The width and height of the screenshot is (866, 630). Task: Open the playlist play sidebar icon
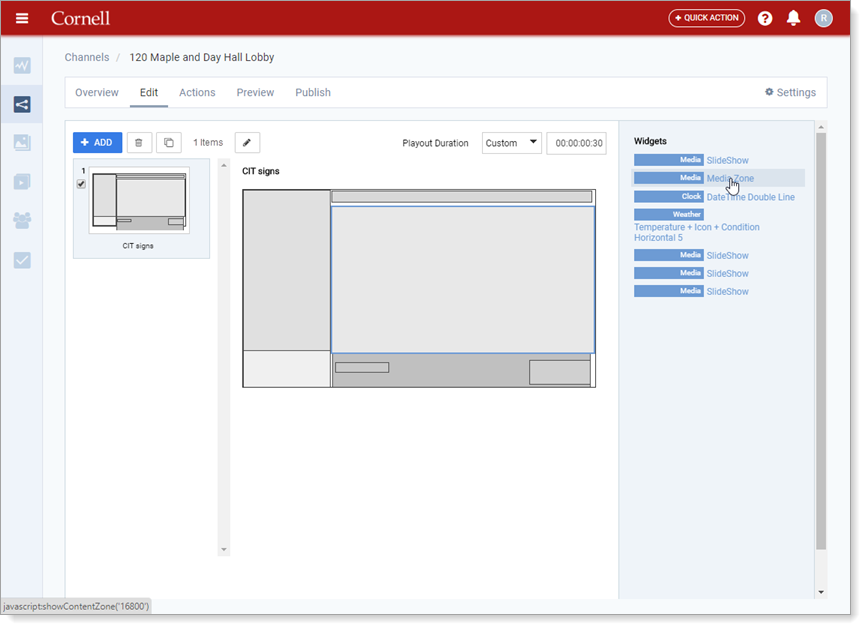[22, 182]
